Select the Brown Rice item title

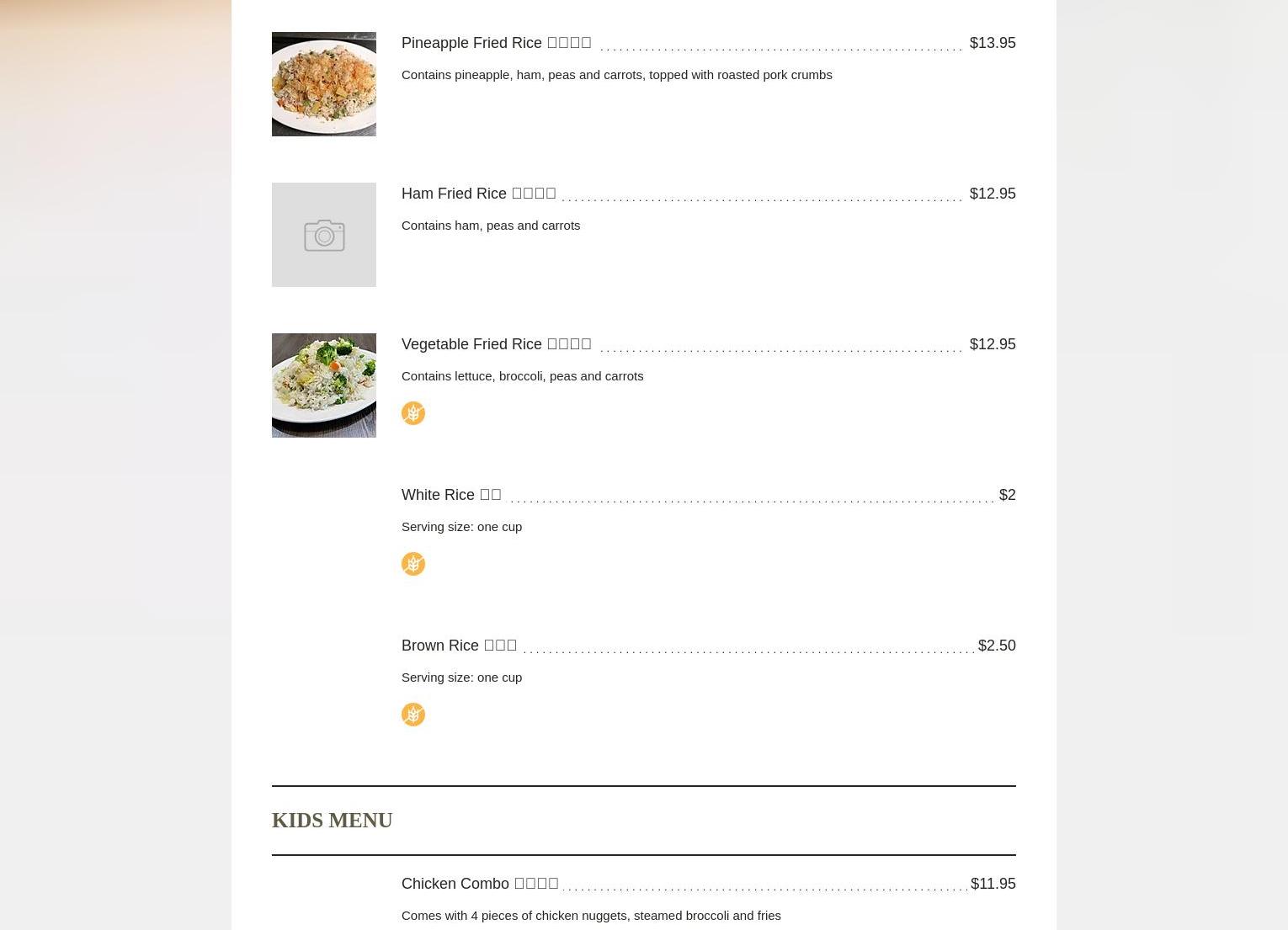[x=460, y=646]
